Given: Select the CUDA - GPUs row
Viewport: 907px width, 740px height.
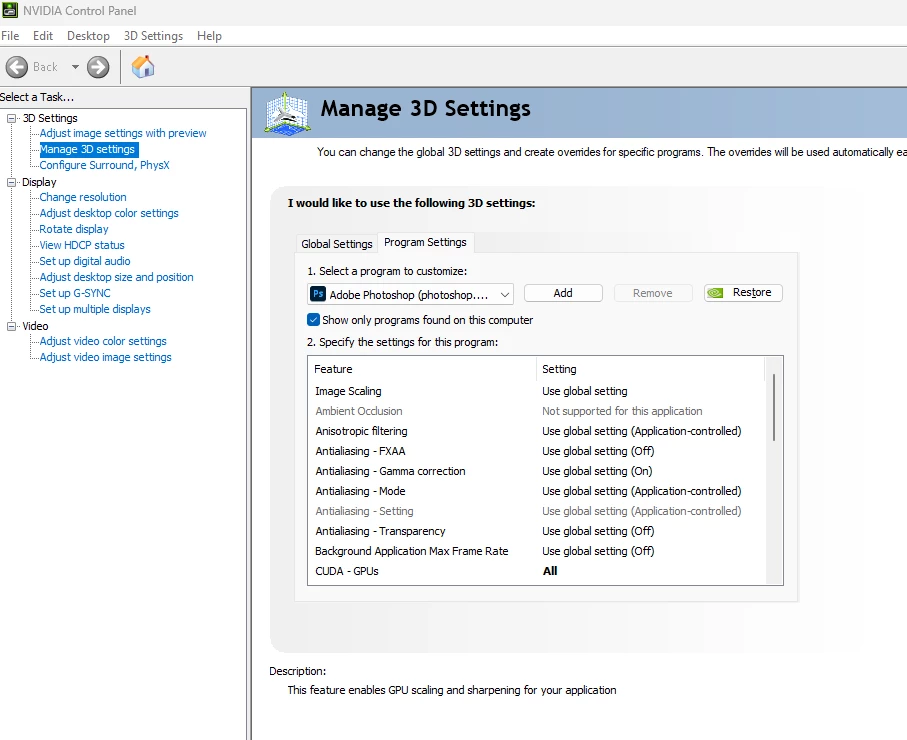Looking at the screenshot, I should (x=536, y=571).
